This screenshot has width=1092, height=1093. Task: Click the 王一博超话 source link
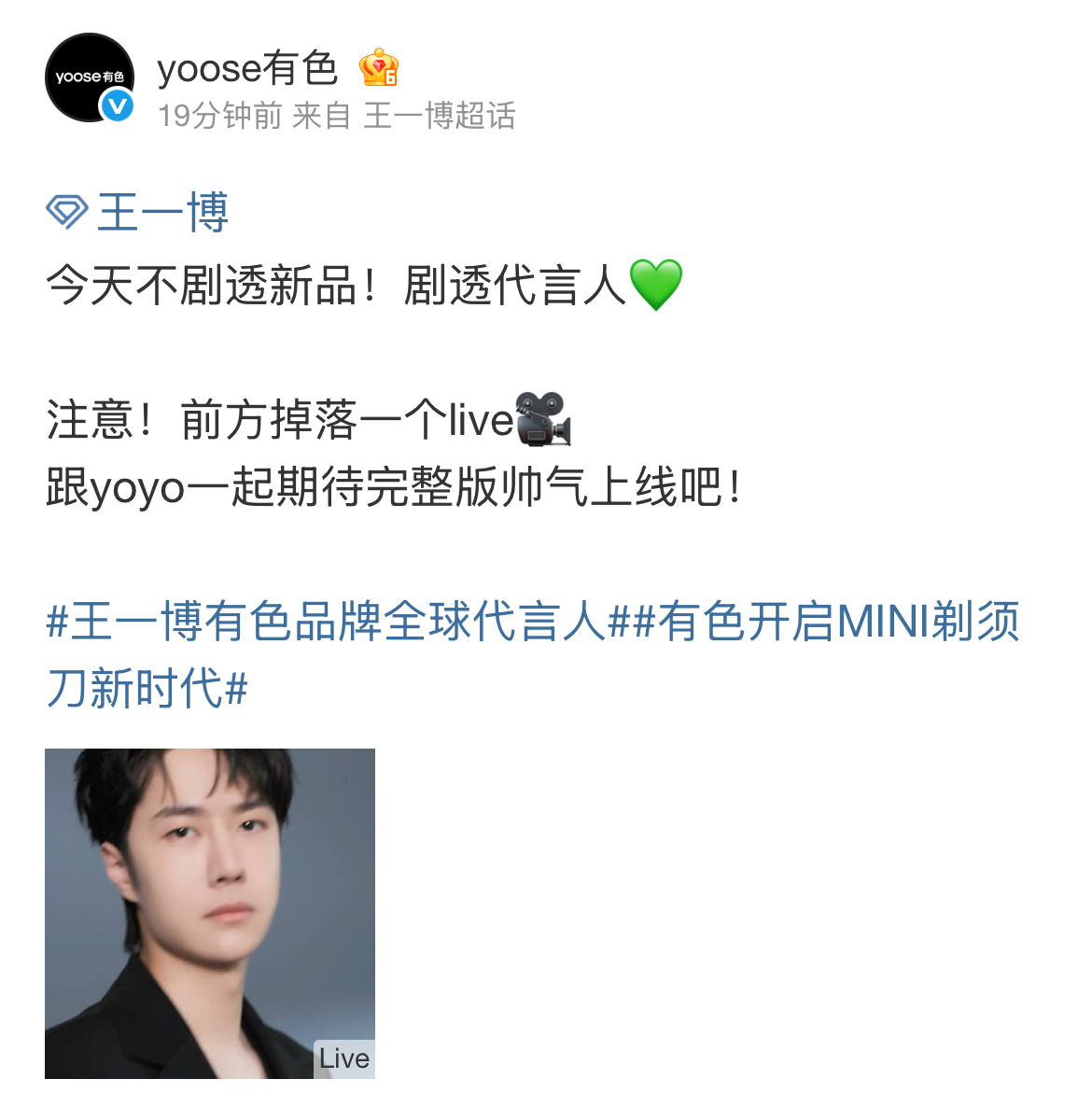(x=440, y=116)
